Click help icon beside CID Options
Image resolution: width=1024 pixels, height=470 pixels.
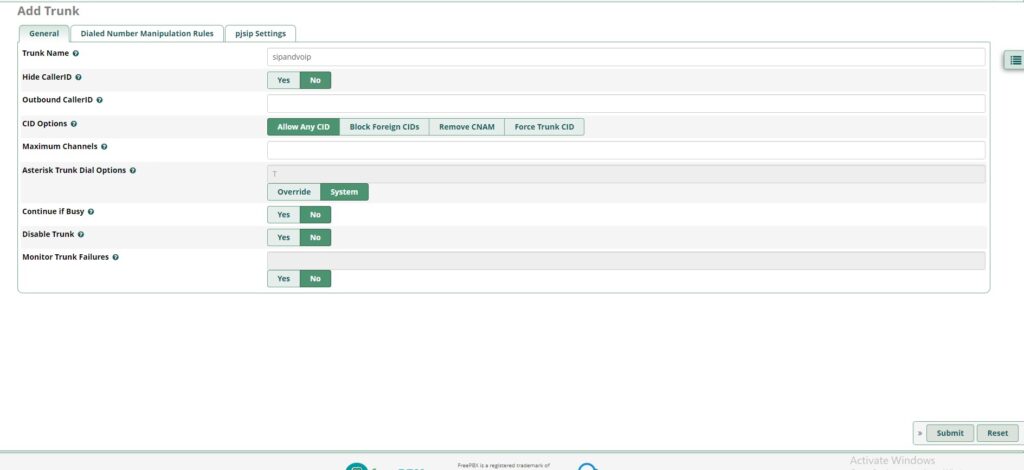click(x=74, y=124)
